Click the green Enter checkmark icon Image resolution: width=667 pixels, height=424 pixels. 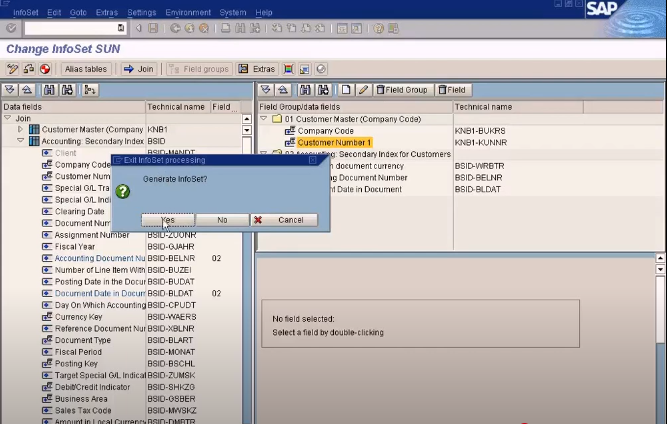[x=11, y=28]
